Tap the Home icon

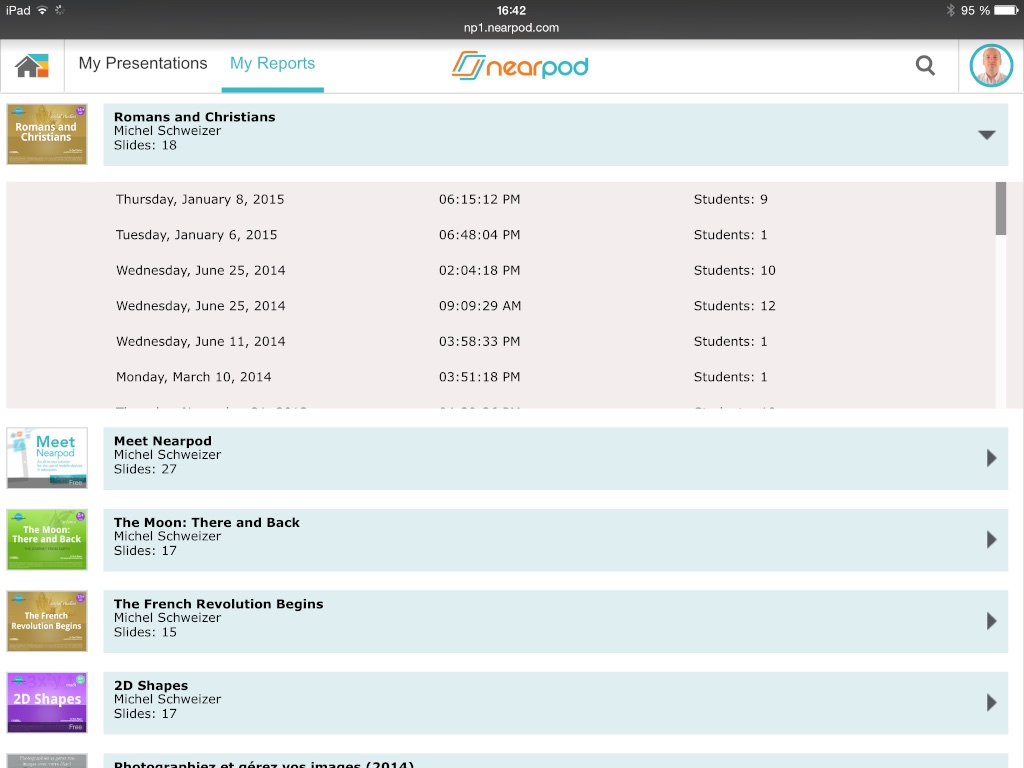[32, 66]
